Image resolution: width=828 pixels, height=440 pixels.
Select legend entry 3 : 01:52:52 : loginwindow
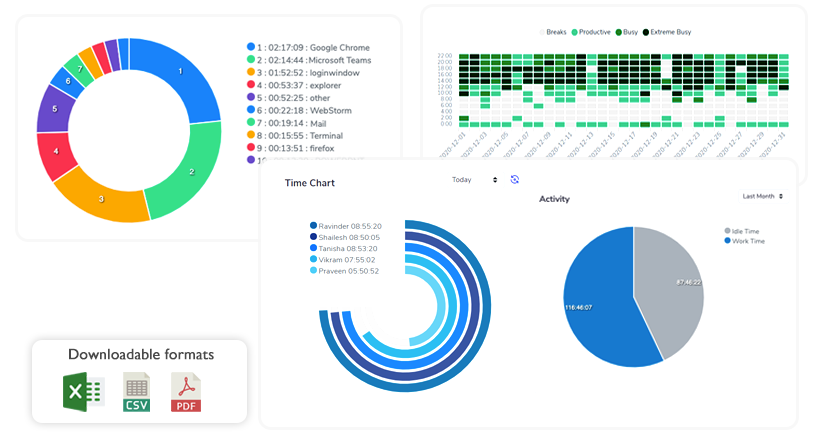304,73
